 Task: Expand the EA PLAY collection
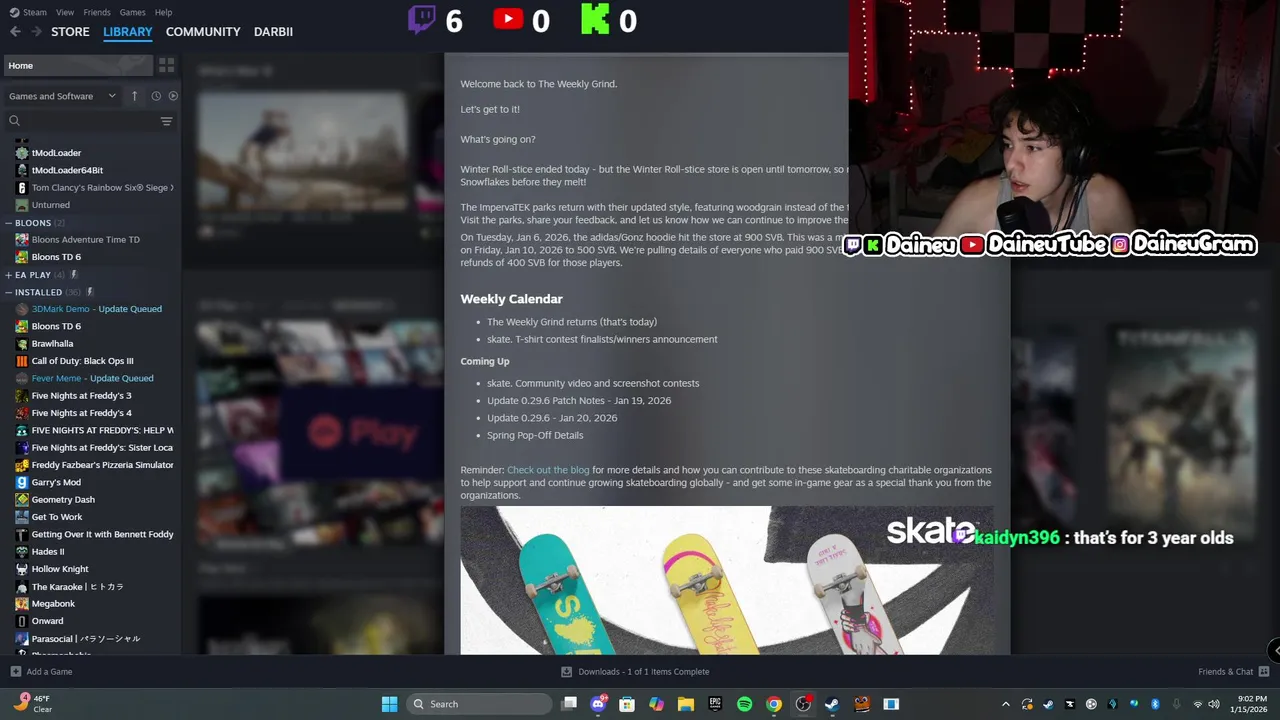pos(9,275)
